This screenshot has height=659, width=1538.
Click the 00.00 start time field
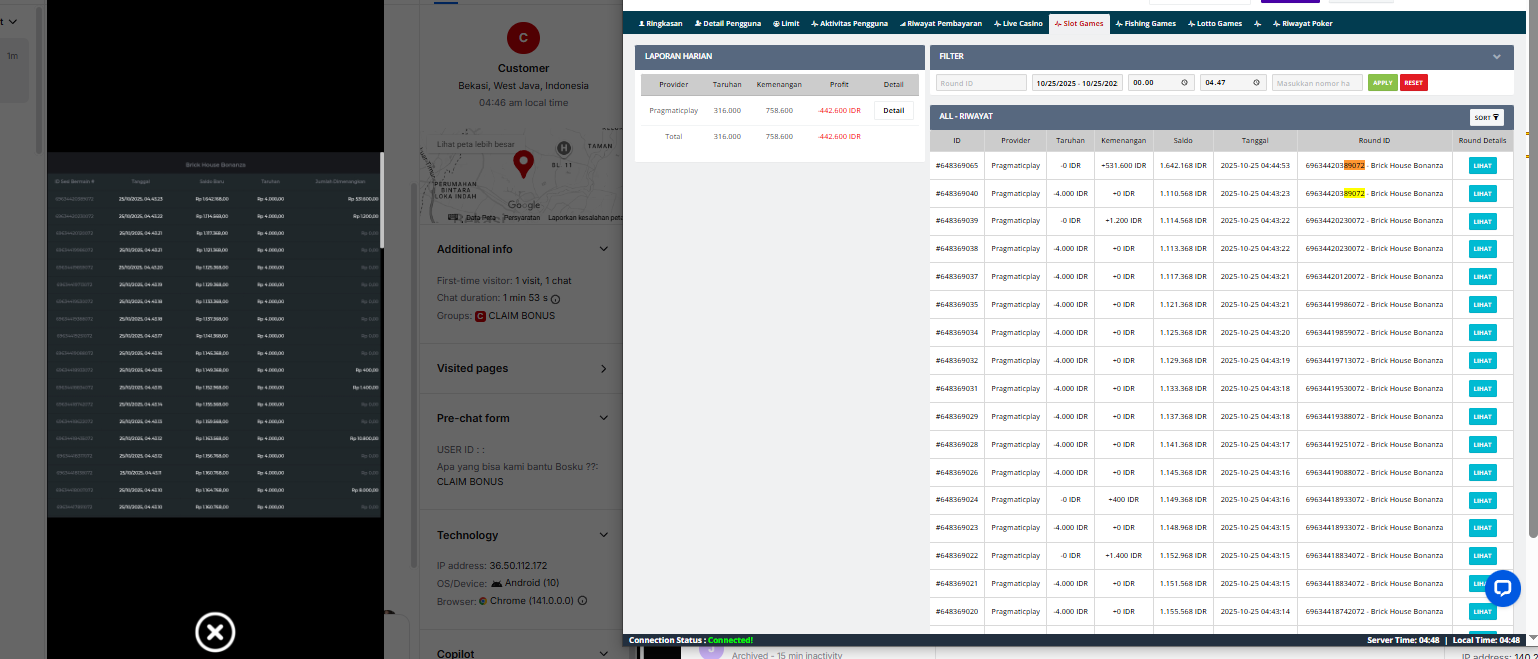pos(1161,83)
